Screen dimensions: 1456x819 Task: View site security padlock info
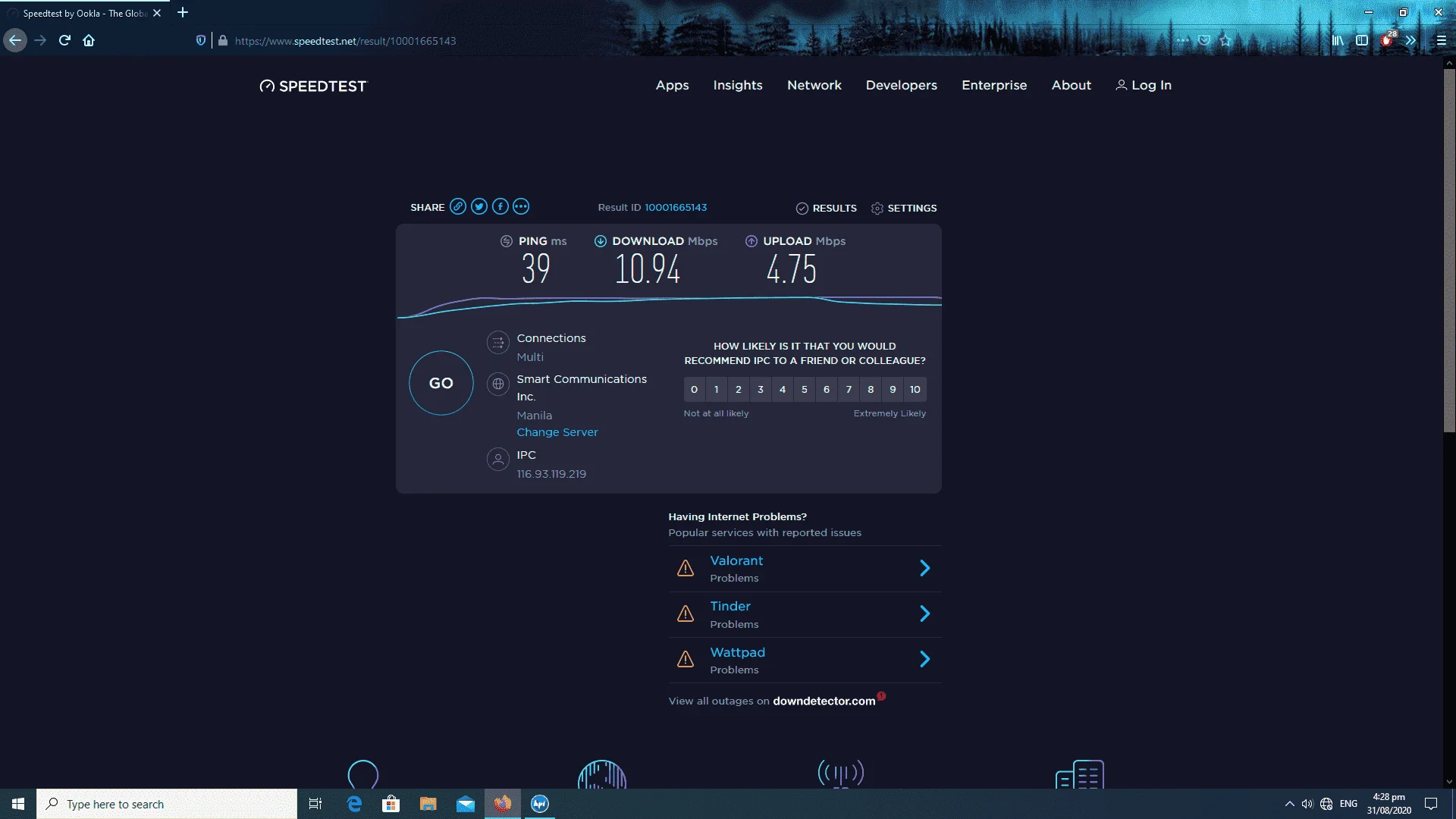point(222,40)
